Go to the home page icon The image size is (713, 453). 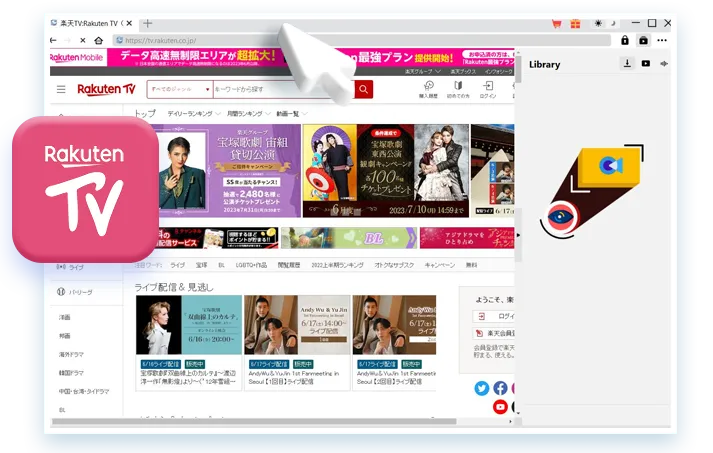coord(99,40)
